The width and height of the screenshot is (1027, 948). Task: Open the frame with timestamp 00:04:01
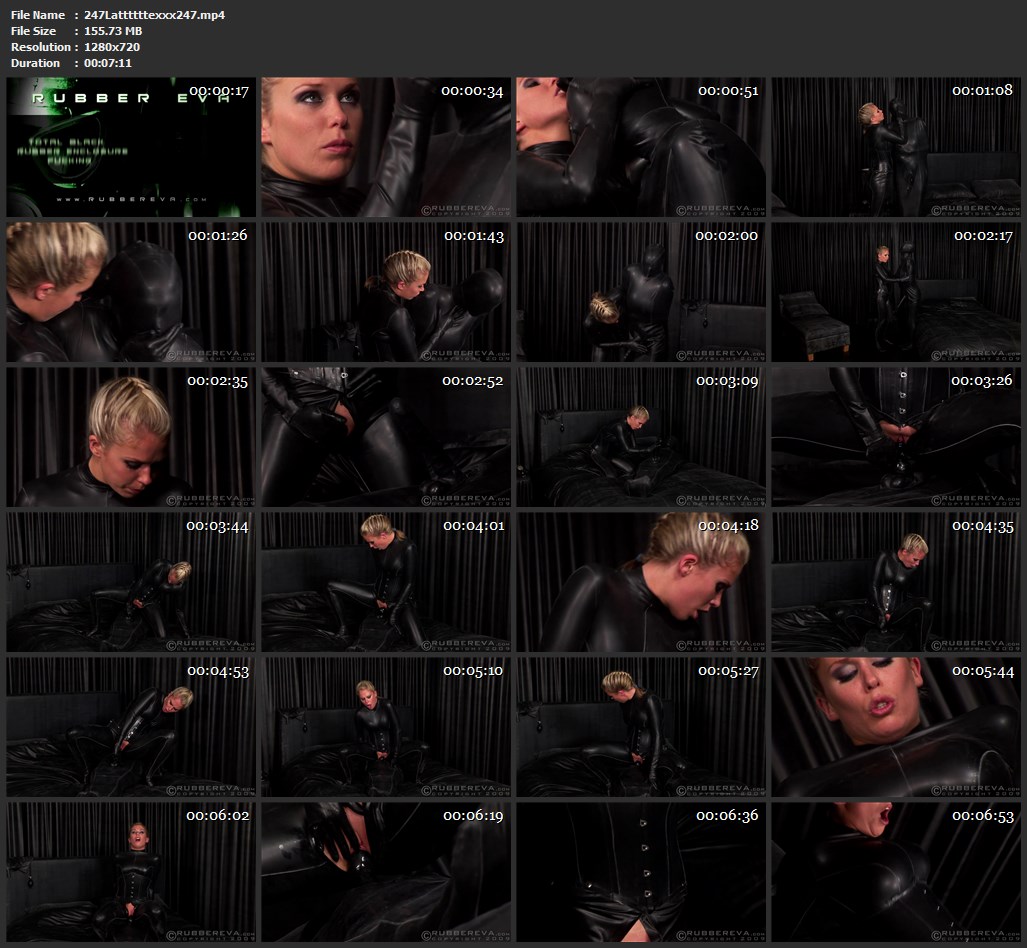click(x=386, y=582)
